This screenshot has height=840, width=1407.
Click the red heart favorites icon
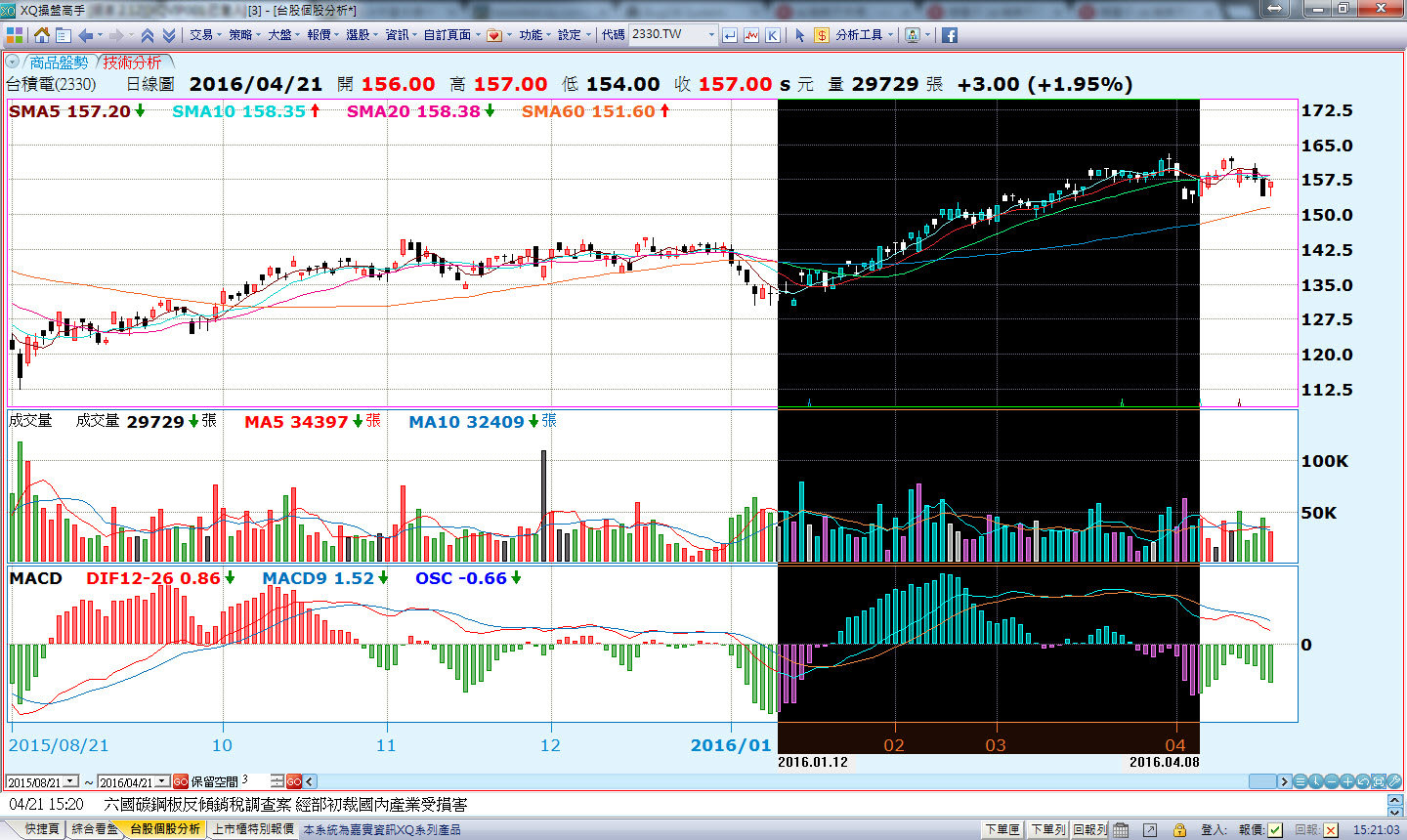click(494, 35)
